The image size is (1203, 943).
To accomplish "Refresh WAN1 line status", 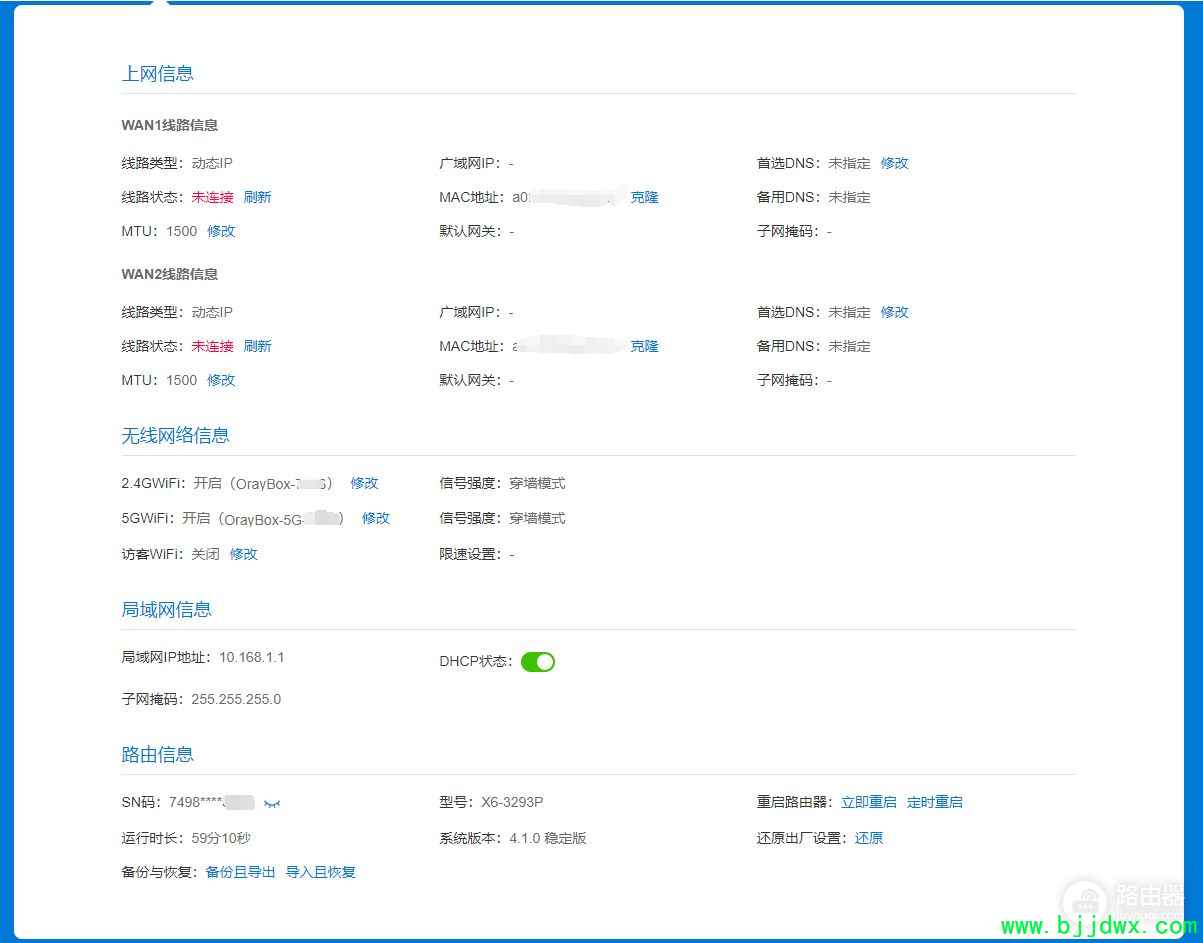I will [x=257, y=197].
